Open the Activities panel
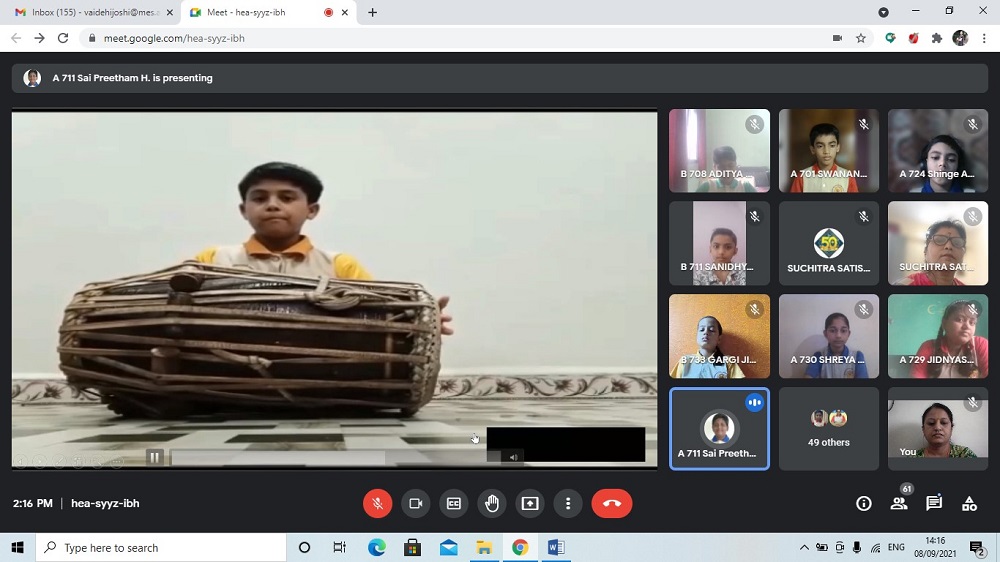 pyautogui.click(x=969, y=504)
